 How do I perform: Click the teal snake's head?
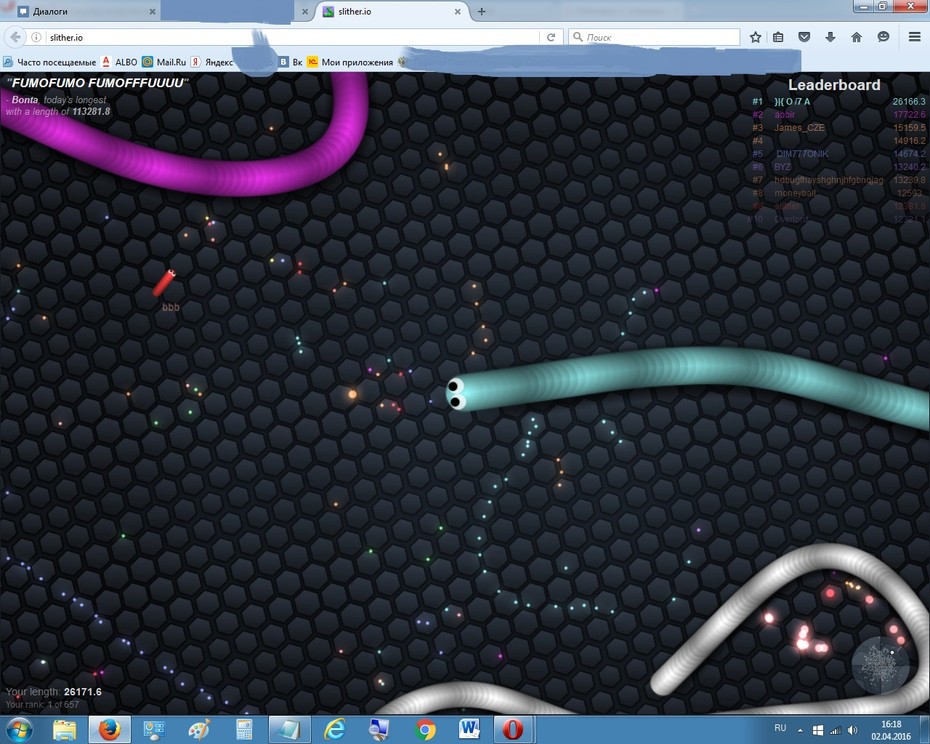pos(458,395)
